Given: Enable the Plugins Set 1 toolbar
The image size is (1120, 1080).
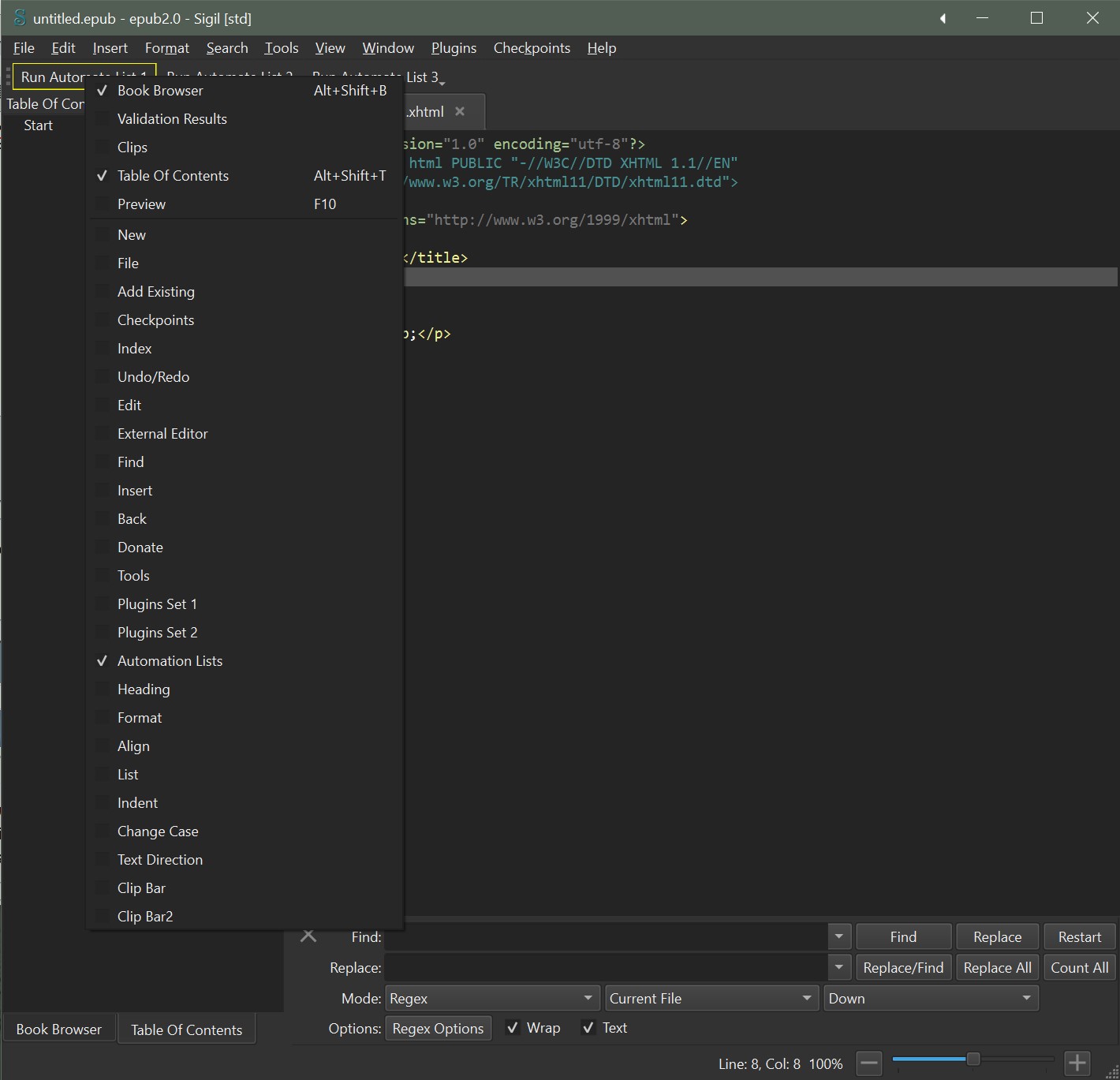Looking at the screenshot, I should 245,604.
